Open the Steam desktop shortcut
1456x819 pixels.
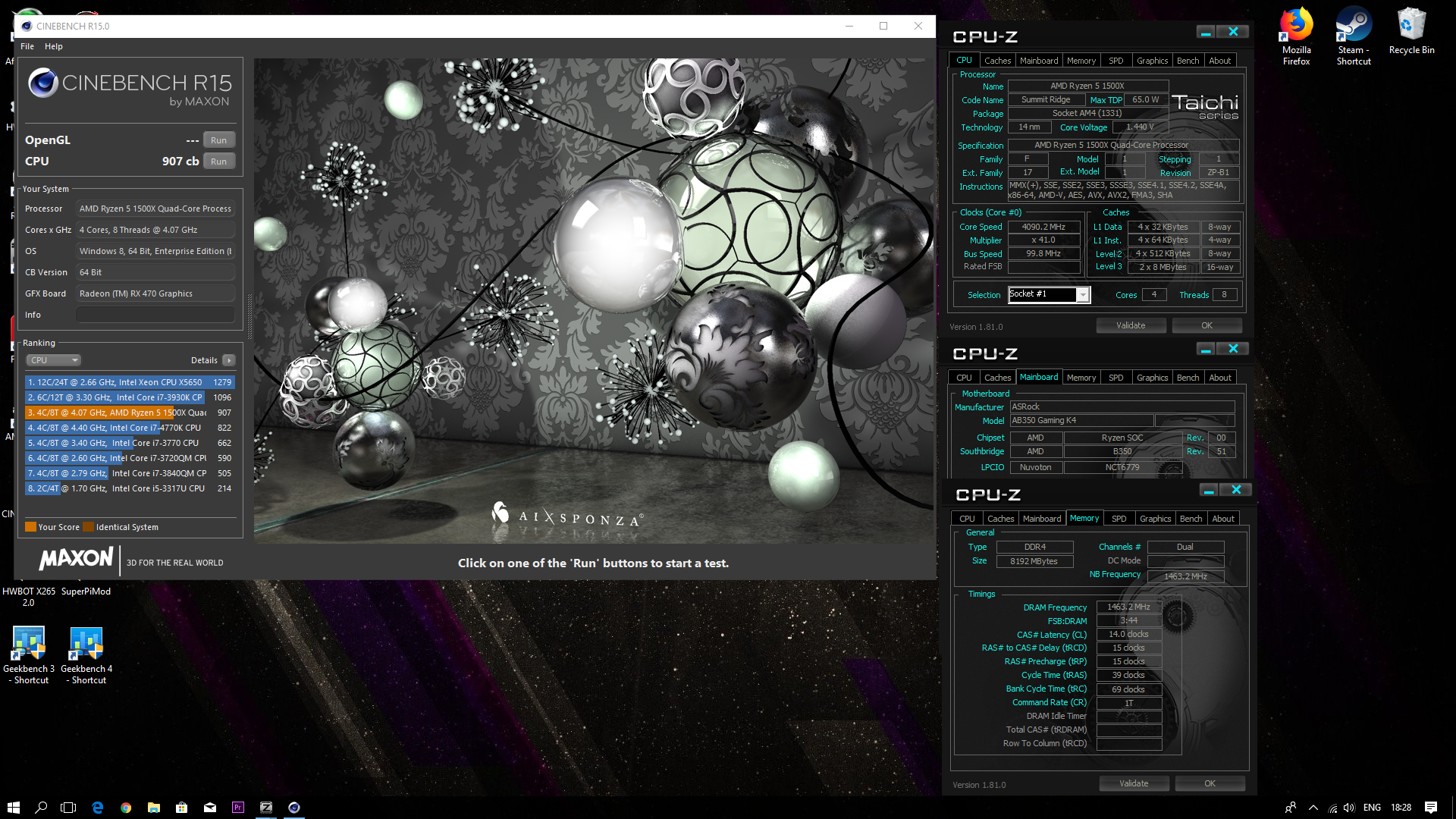1354,36
